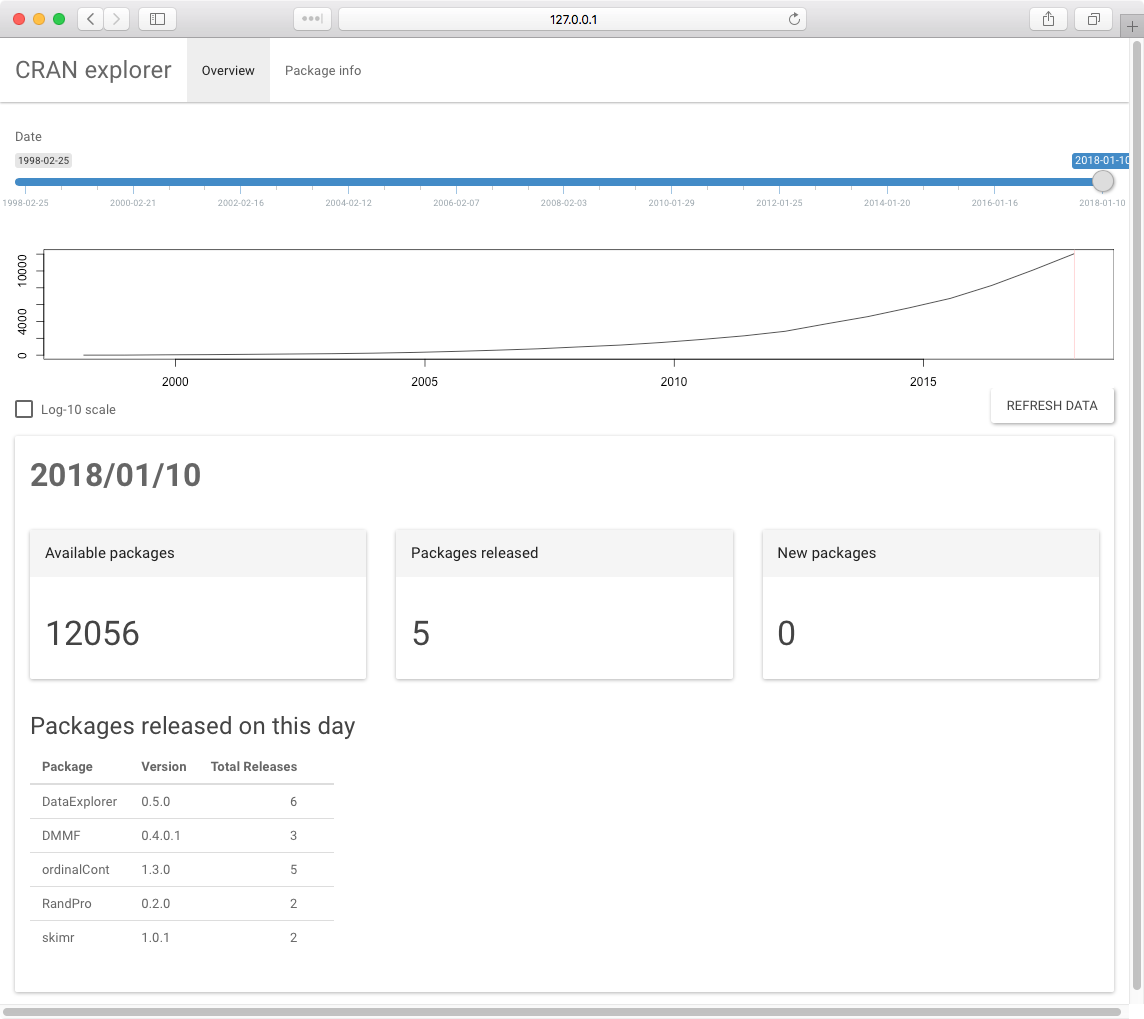Select the Overview tab

(x=228, y=71)
